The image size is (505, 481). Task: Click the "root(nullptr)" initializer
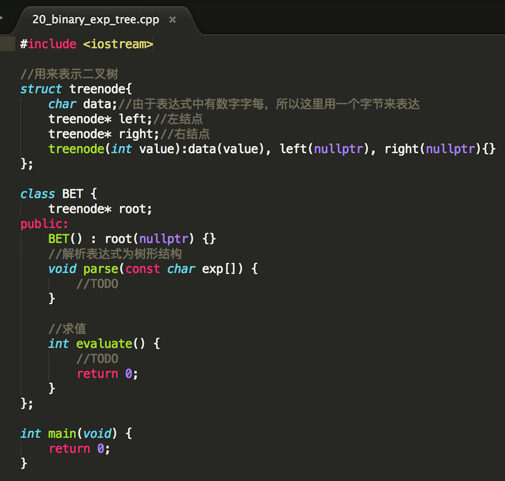point(149,239)
